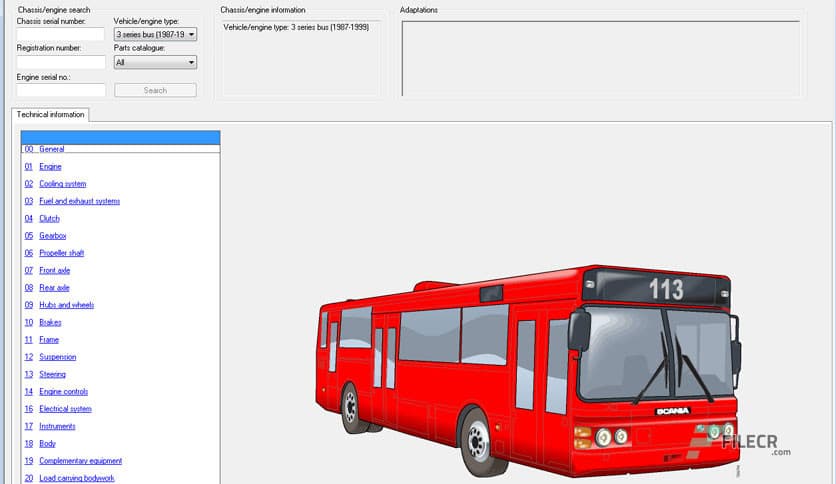This screenshot has width=836, height=484.
Task: Open the Suspension section
Action: coord(57,357)
